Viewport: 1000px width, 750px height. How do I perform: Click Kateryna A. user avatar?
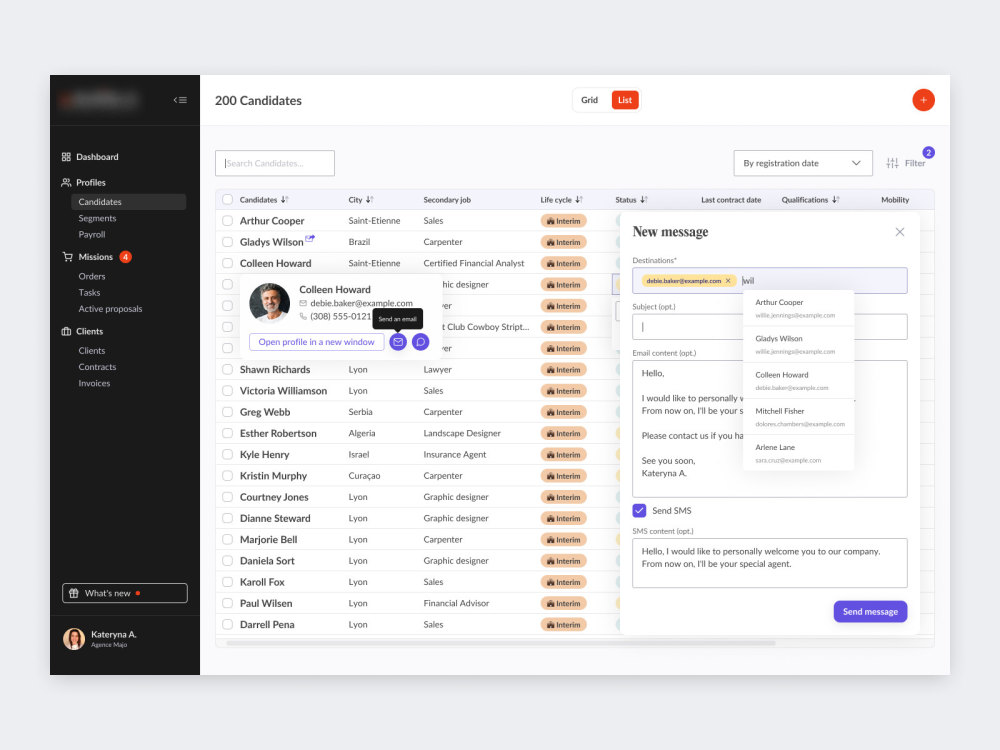pyautogui.click(x=74, y=638)
